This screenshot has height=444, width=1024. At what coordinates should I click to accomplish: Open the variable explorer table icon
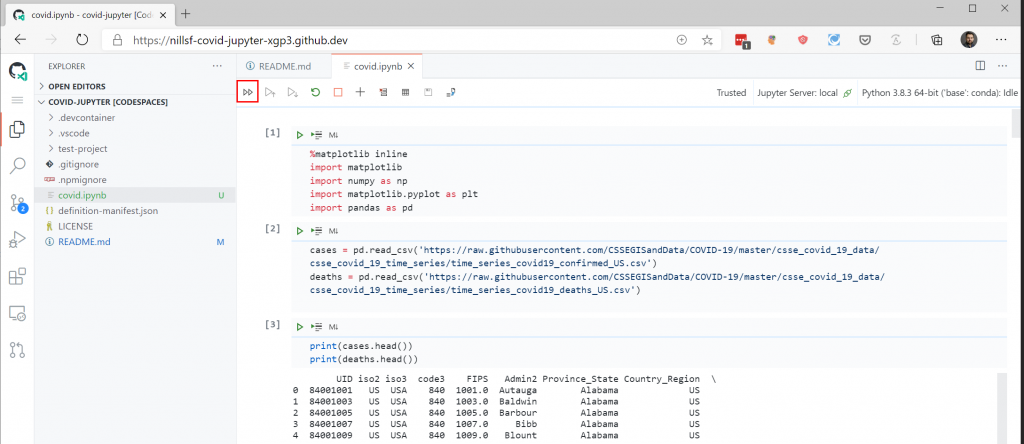(406, 93)
